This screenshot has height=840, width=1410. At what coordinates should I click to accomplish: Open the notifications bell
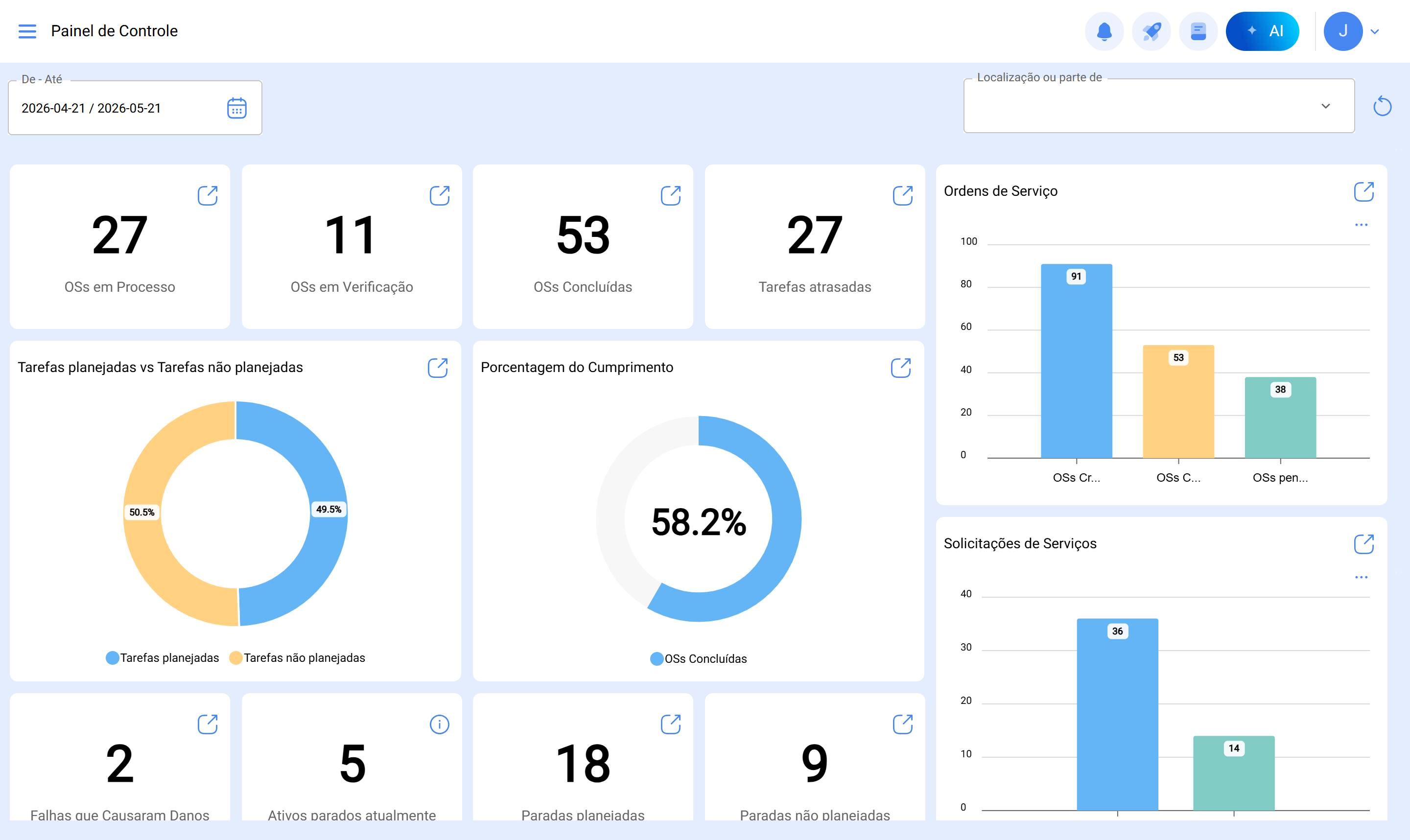[1104, 31]
